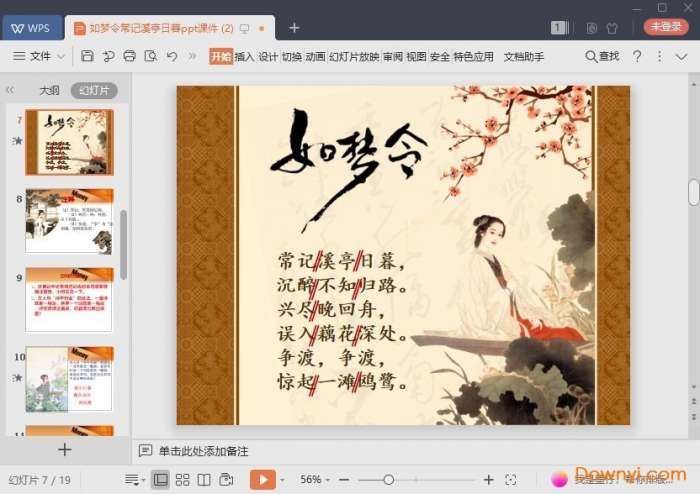This screenshot has height=494, width=700.
Task: Expand the 文件 dropdown arrow
Action: 61,57
